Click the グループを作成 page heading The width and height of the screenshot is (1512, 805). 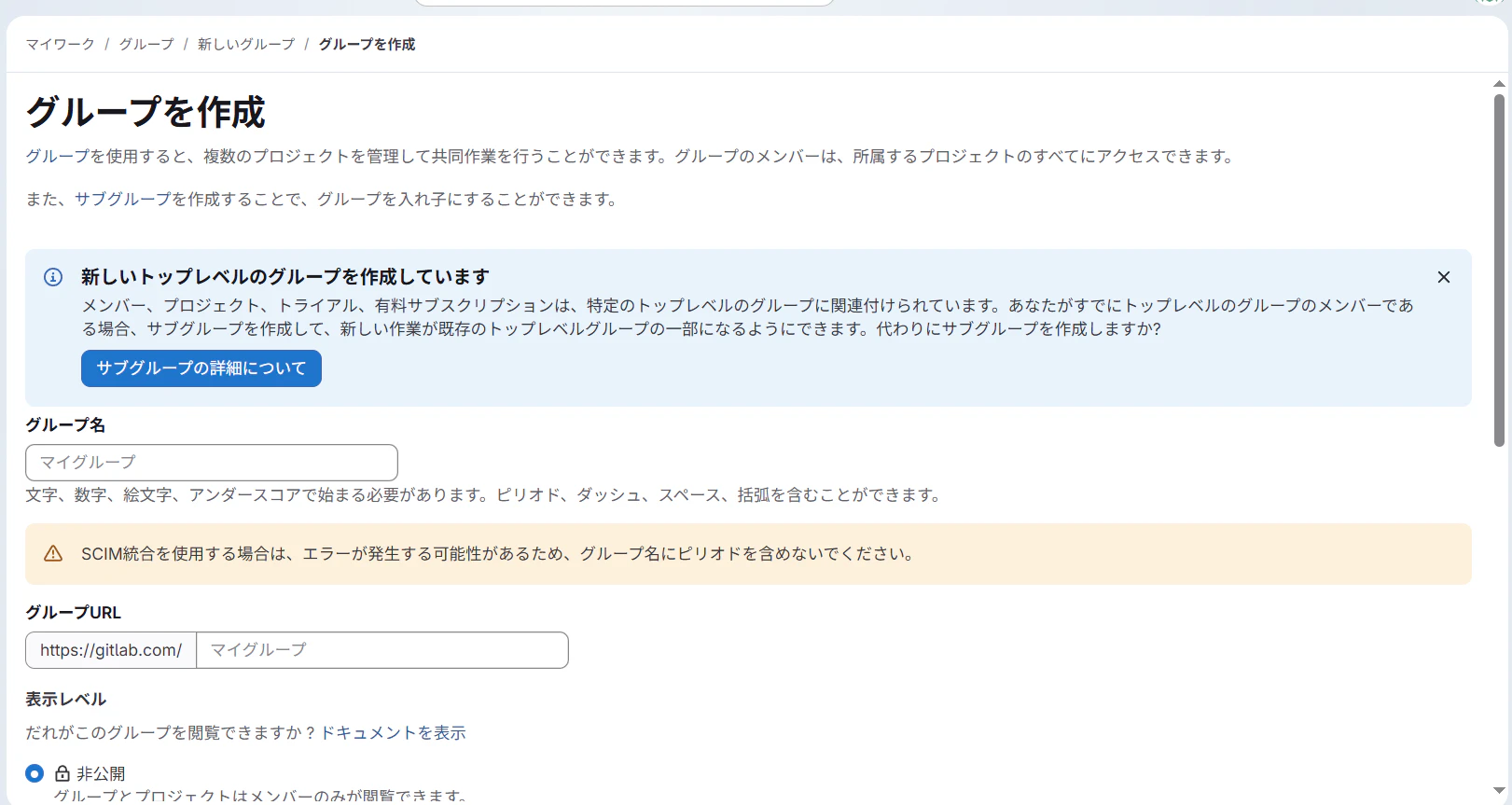coord(146,112)
